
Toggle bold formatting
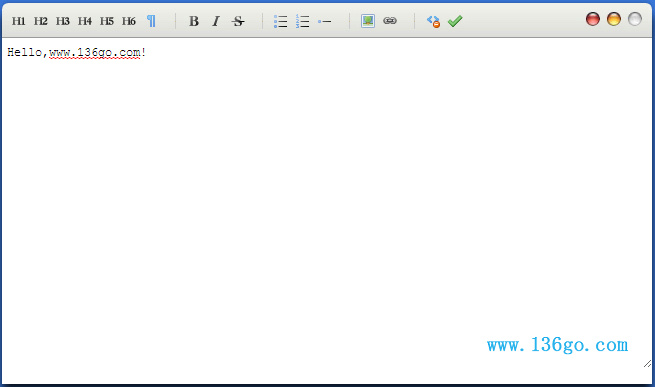click(x=194, y=21)
